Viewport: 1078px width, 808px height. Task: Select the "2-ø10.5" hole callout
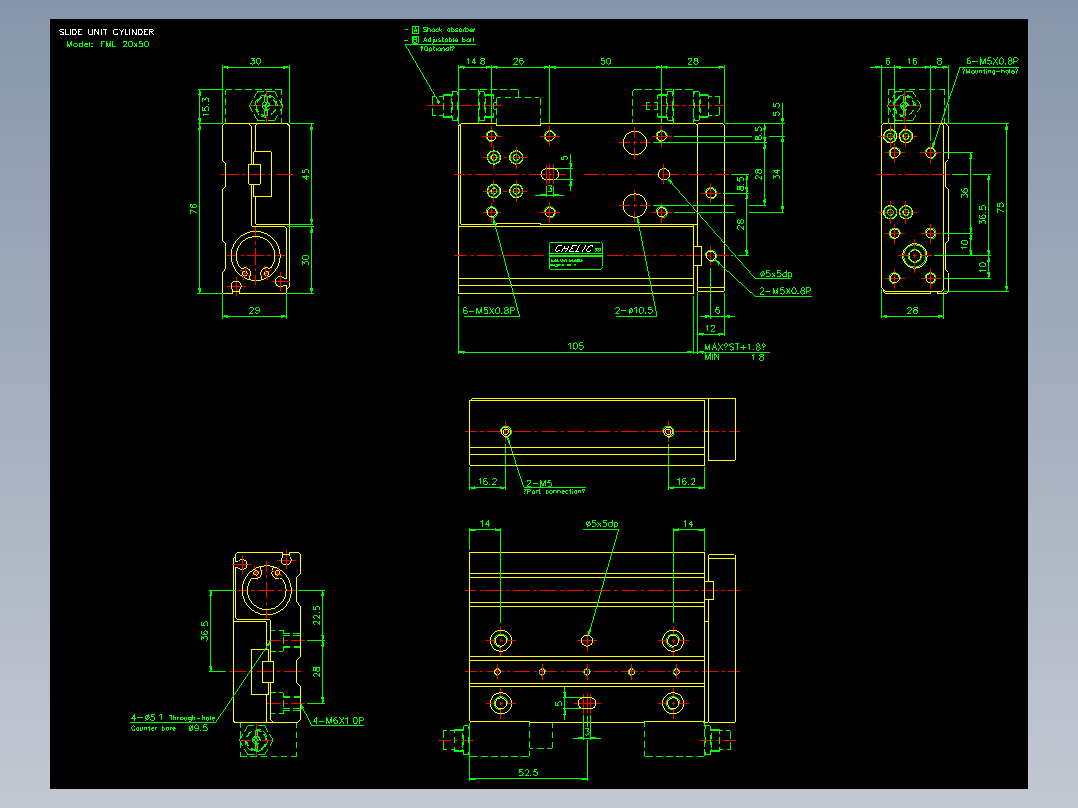coord(635,311)
